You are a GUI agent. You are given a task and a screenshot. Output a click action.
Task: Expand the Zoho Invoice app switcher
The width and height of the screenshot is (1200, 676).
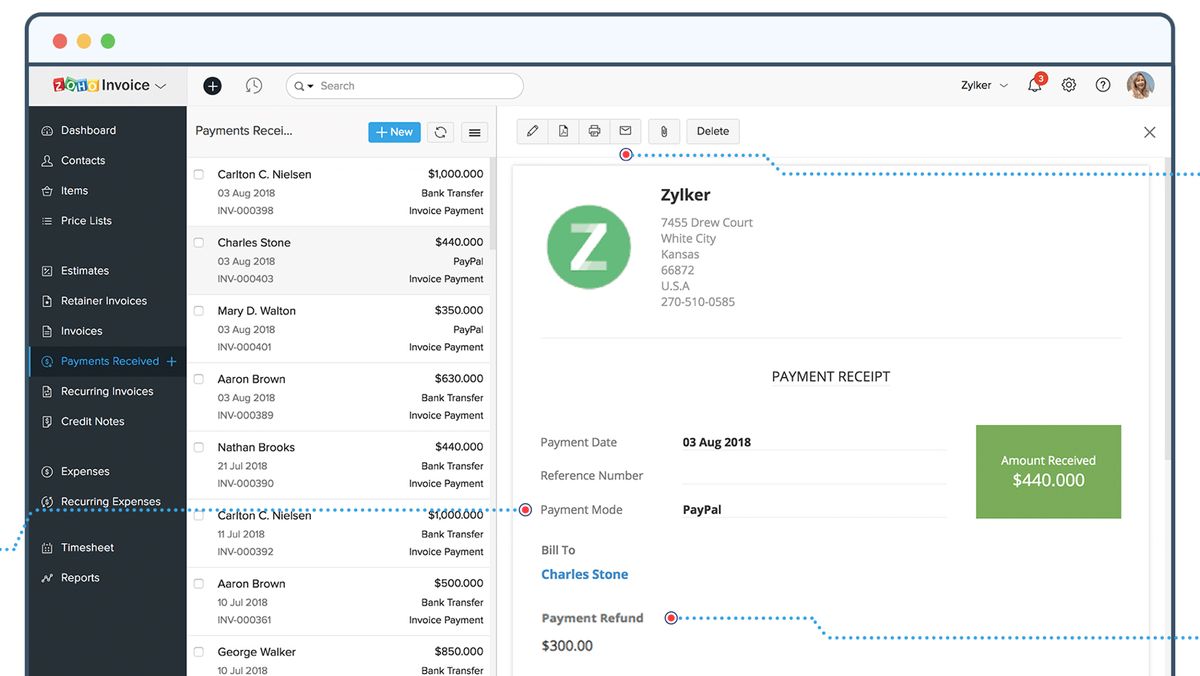(x=160, y=86)
